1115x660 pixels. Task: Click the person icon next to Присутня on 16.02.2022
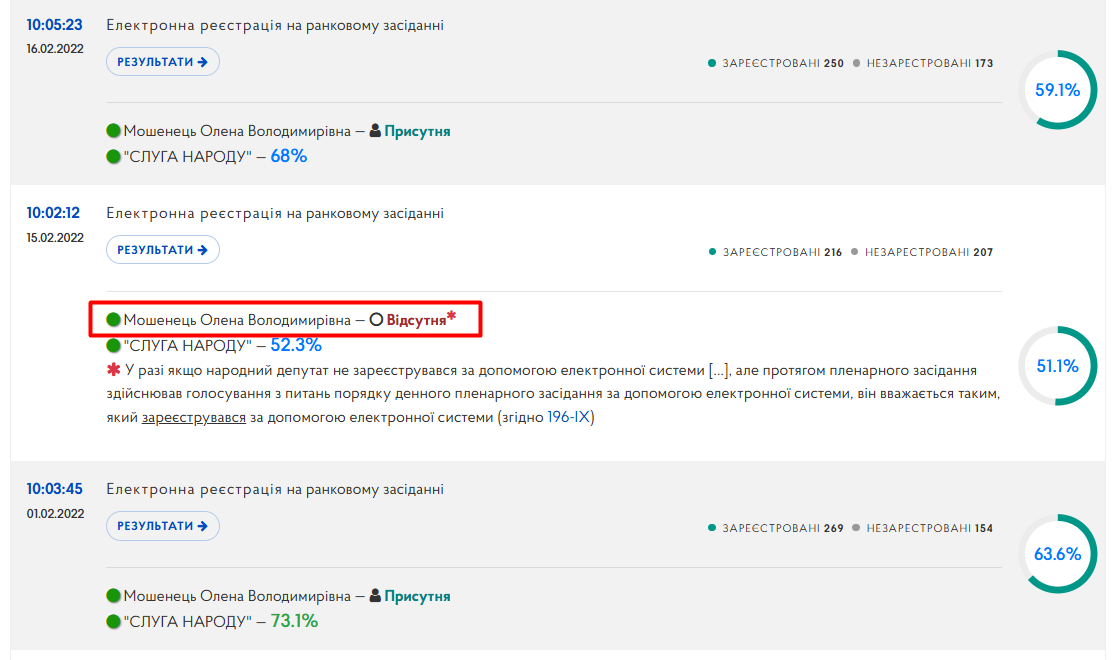[x=375, y=131]
